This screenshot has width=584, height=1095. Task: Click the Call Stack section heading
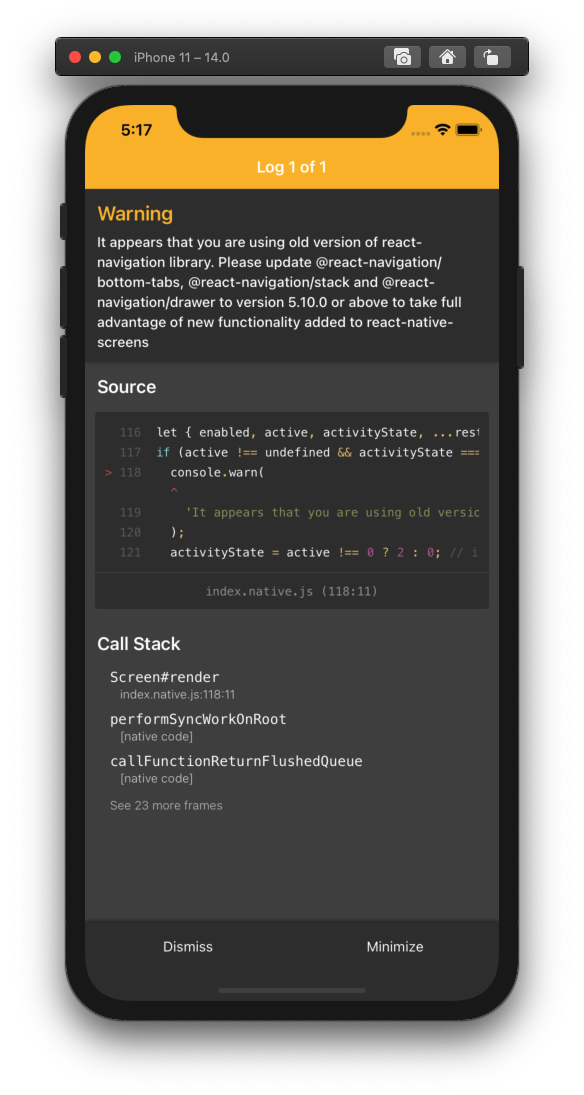138,644
